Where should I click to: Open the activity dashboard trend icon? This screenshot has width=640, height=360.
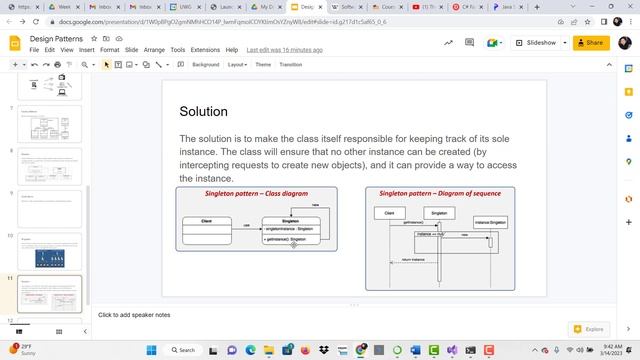pos(448,42)
